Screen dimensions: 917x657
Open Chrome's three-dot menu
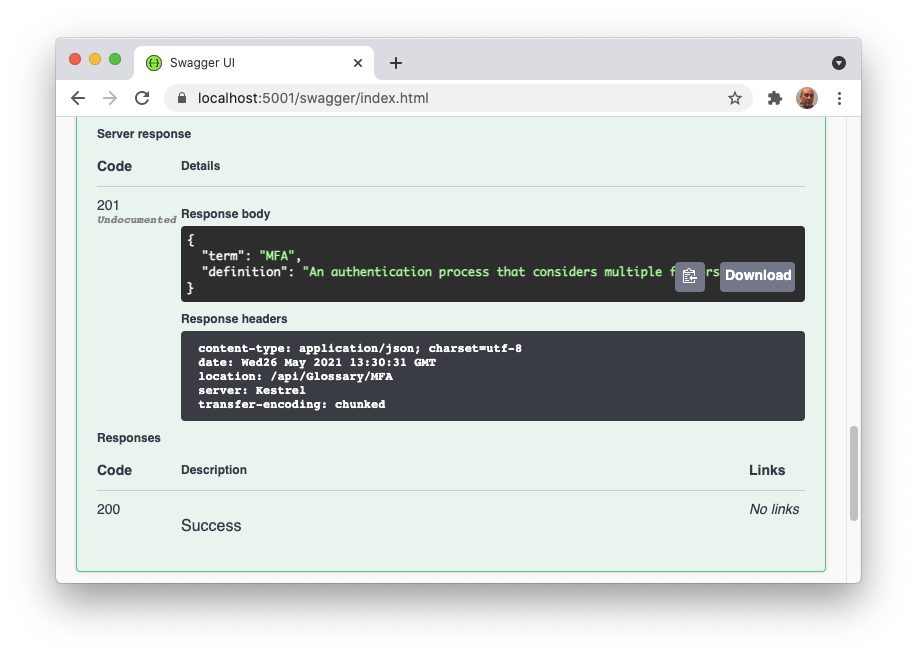pyautogui.click(x=839, y=98)
